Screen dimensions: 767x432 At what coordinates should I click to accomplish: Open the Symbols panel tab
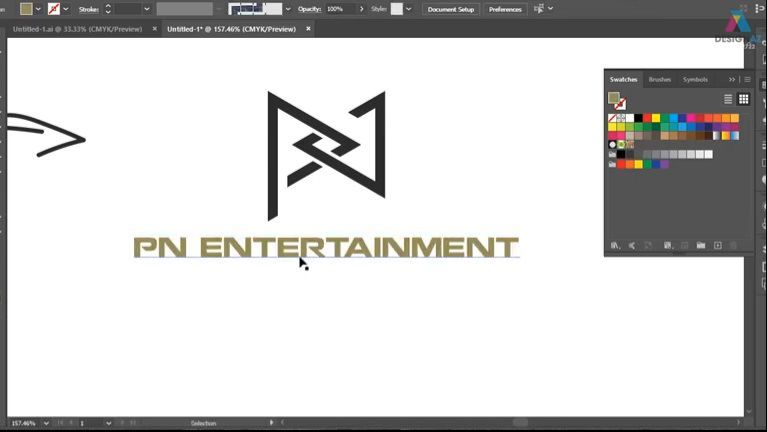(x=695, y=79)
